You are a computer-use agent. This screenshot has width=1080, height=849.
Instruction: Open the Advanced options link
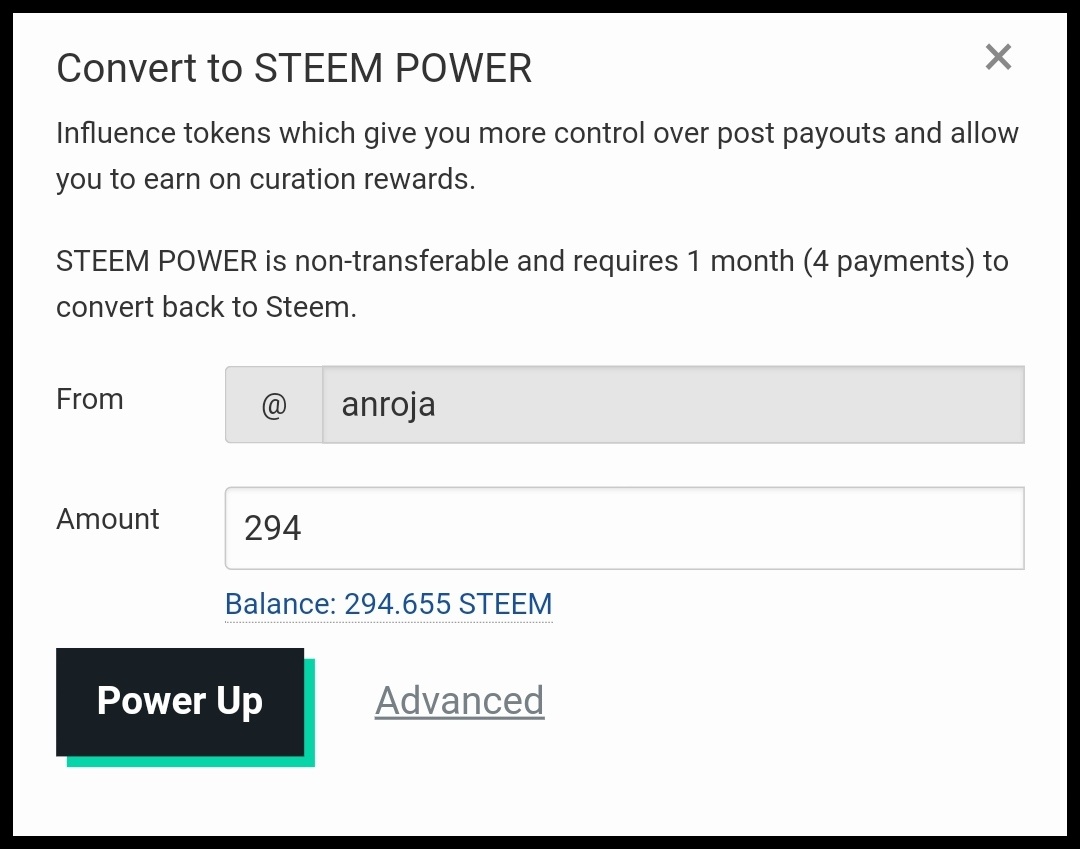coord(459,701)
